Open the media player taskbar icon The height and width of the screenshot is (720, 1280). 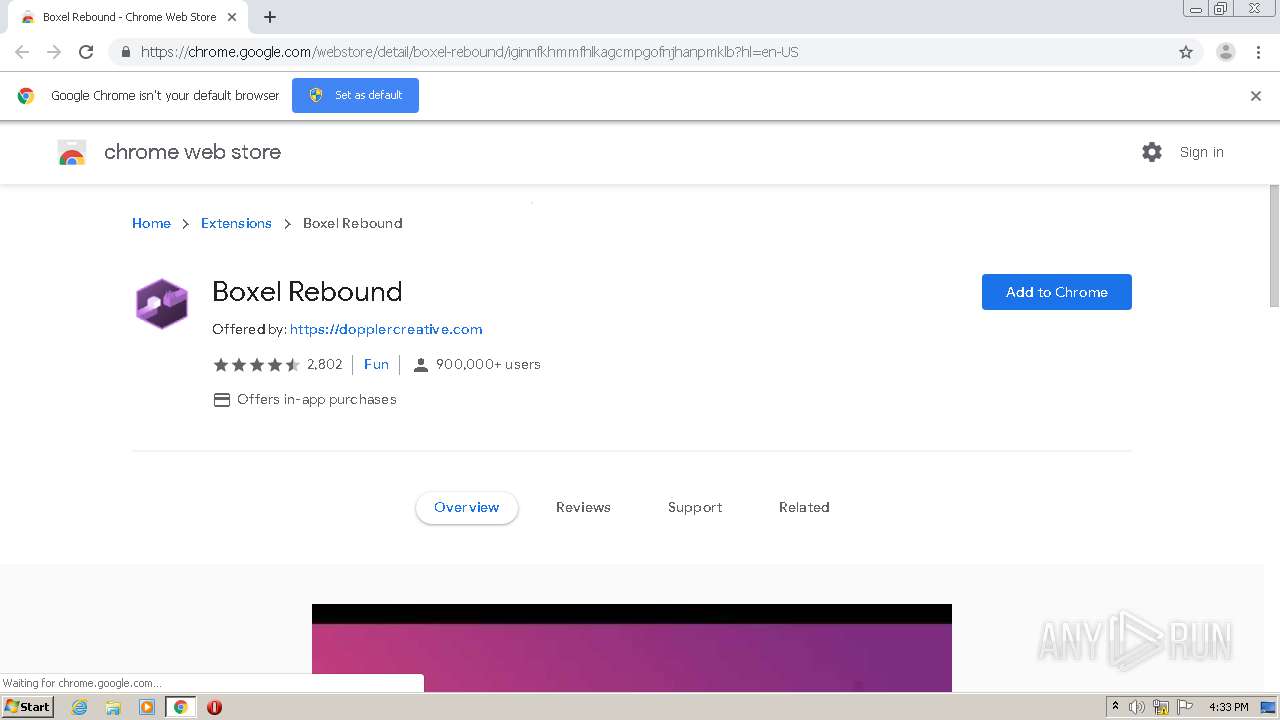[147, 707]
